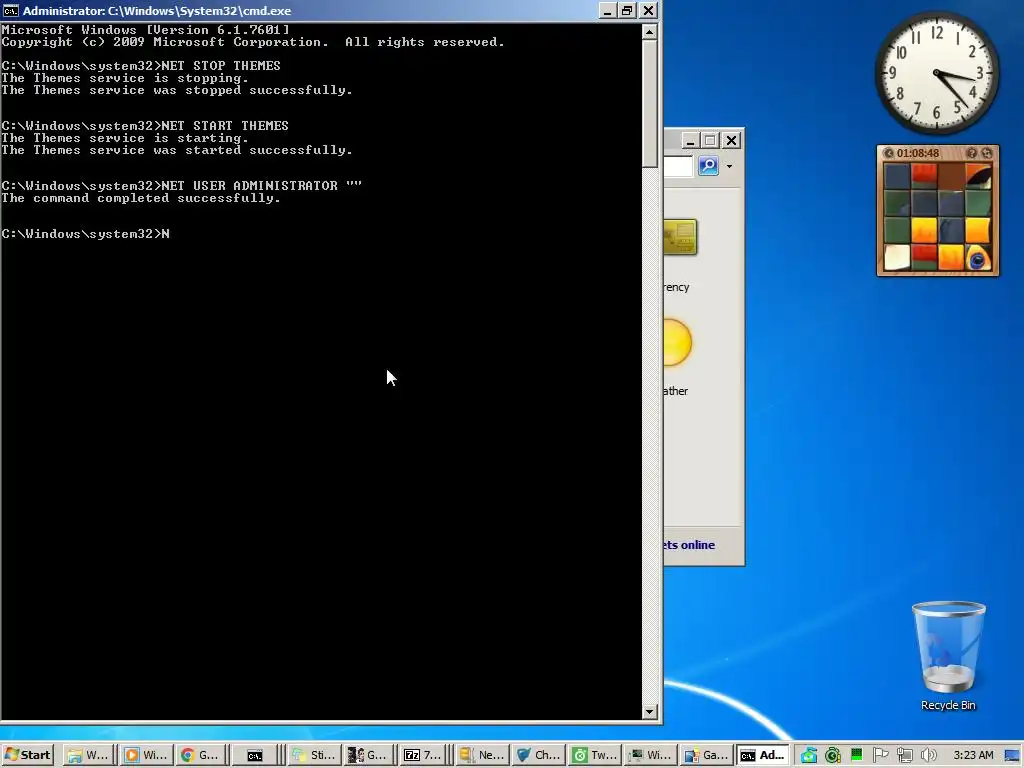Click the taskbar clock 3:23 AM
This screenshot has width=1024, height=768.
tap(973, 755)
